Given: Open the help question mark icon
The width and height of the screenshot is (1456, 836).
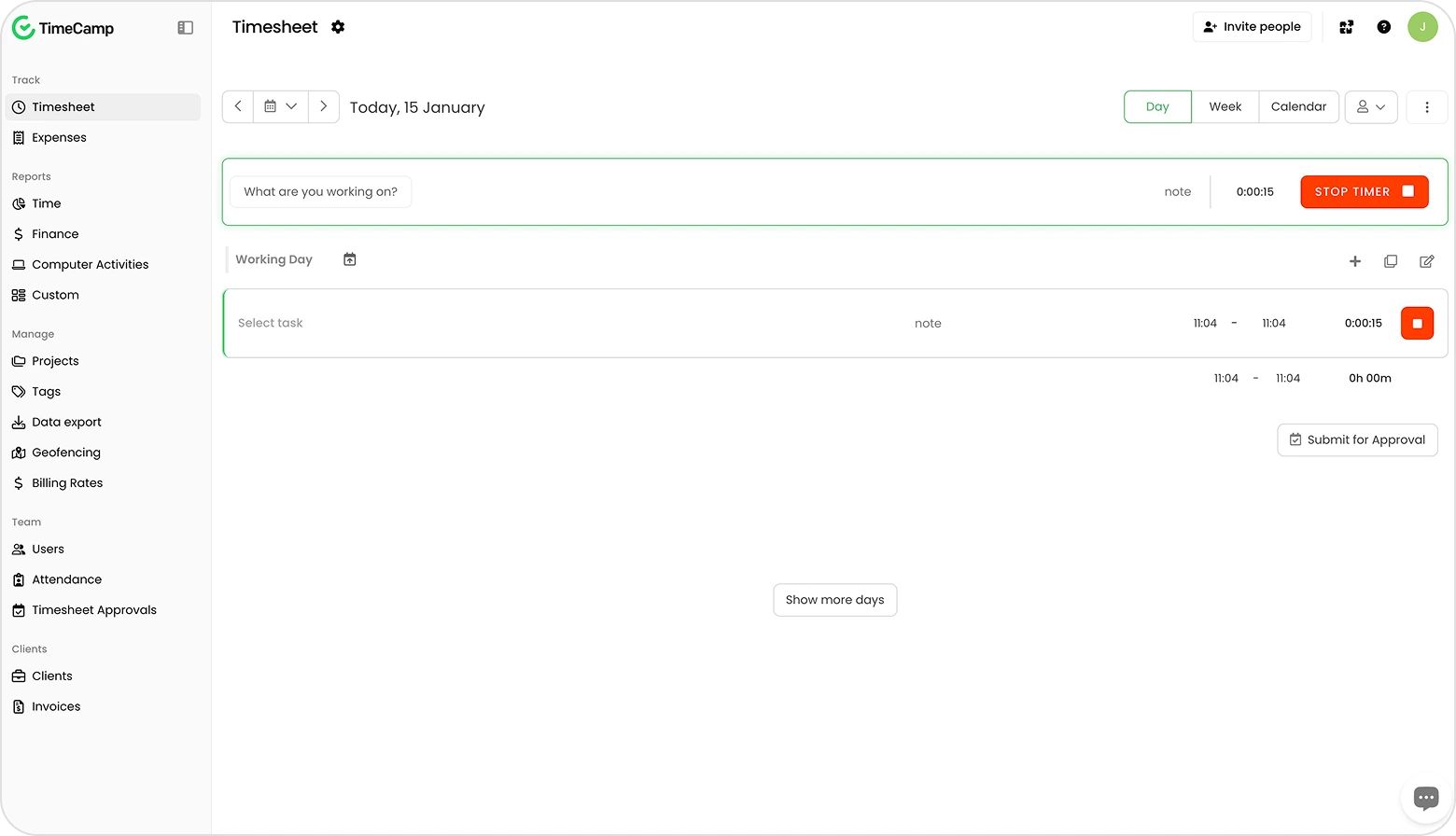Looking at the screenshot, I should point(1384,27).
